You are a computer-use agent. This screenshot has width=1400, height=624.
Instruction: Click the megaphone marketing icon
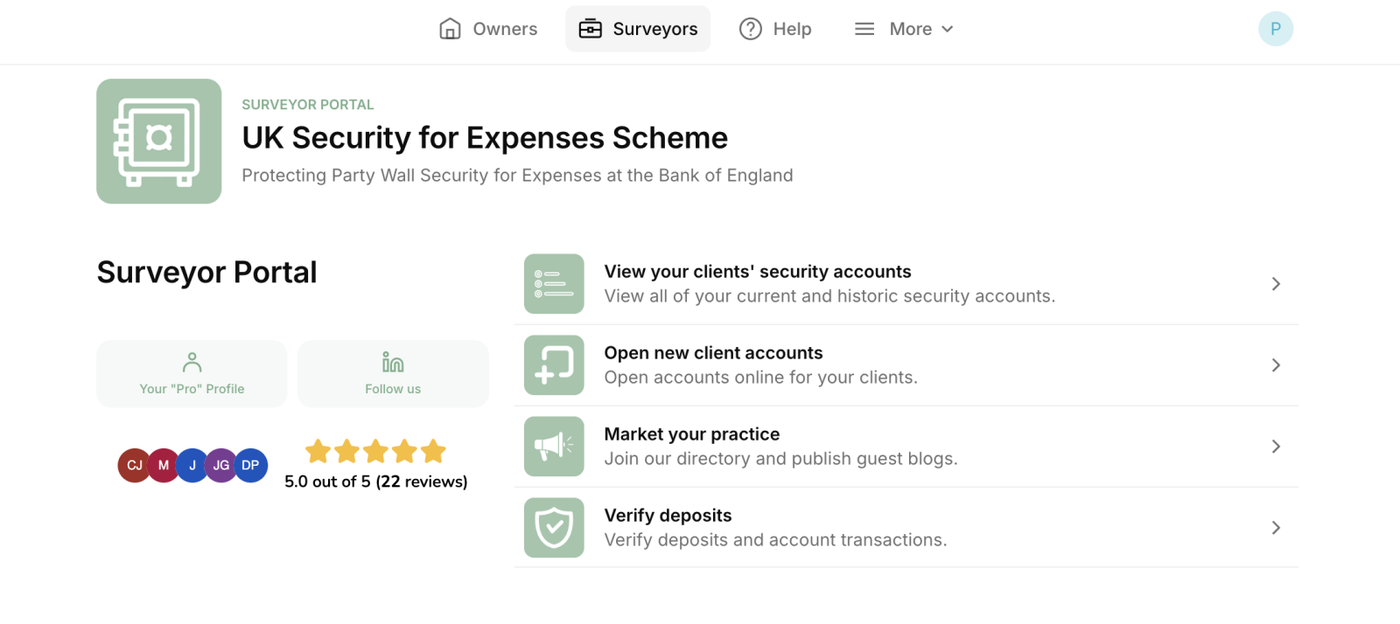554,446
